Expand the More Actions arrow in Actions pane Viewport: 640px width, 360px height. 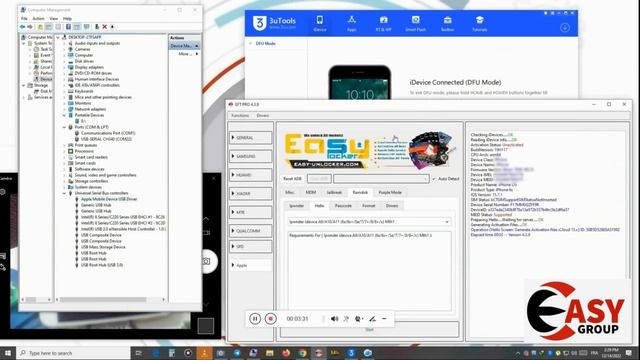197,54
